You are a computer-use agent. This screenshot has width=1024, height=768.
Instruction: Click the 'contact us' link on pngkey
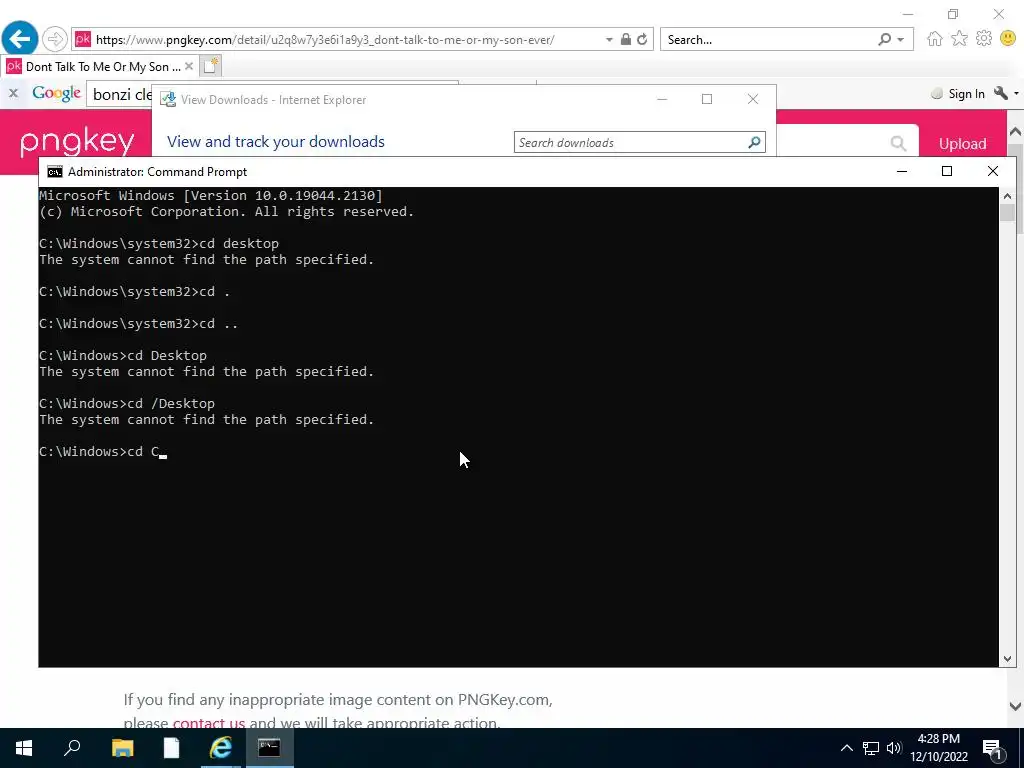tap(208, 723)
